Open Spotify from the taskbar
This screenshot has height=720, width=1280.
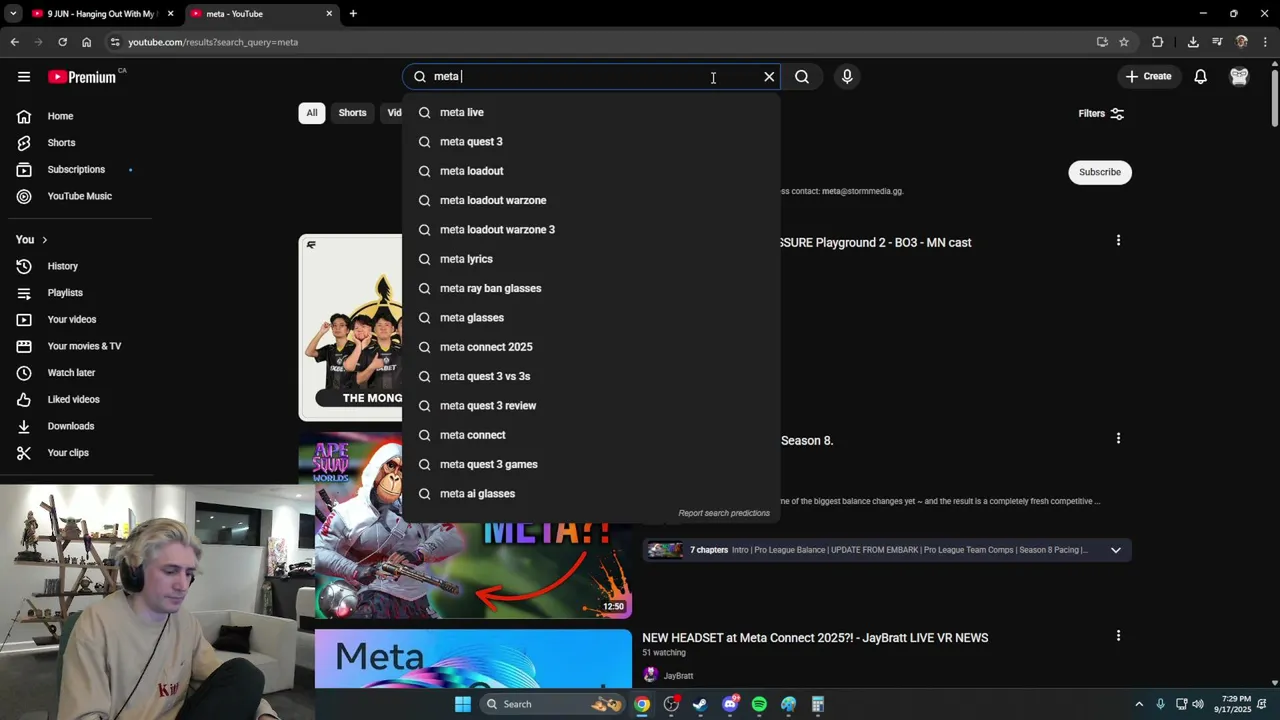click(x=759, y=704)
